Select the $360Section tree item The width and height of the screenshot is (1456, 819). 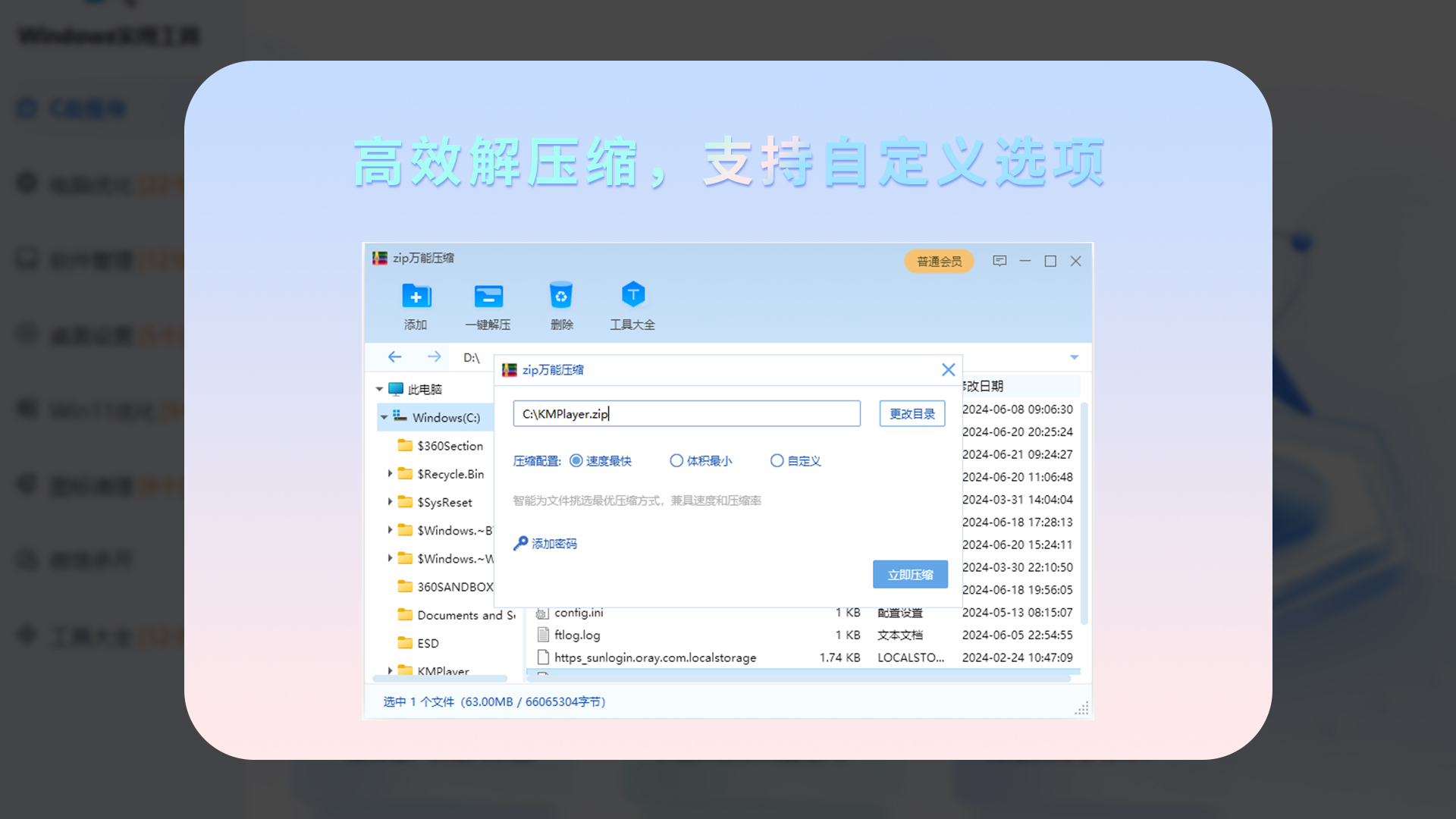click(450, 446)
